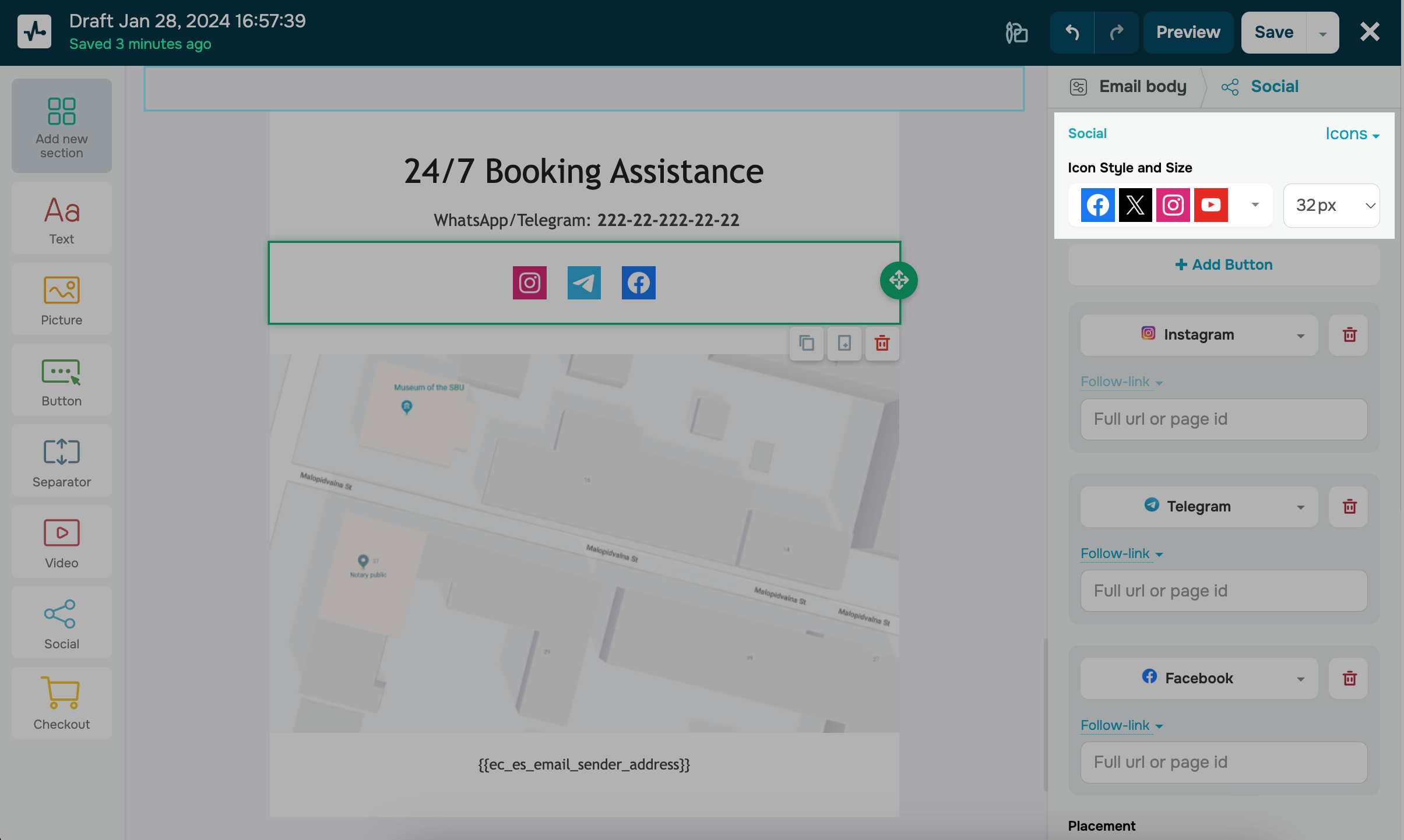Click the green move handle on block

pos(898,280)
